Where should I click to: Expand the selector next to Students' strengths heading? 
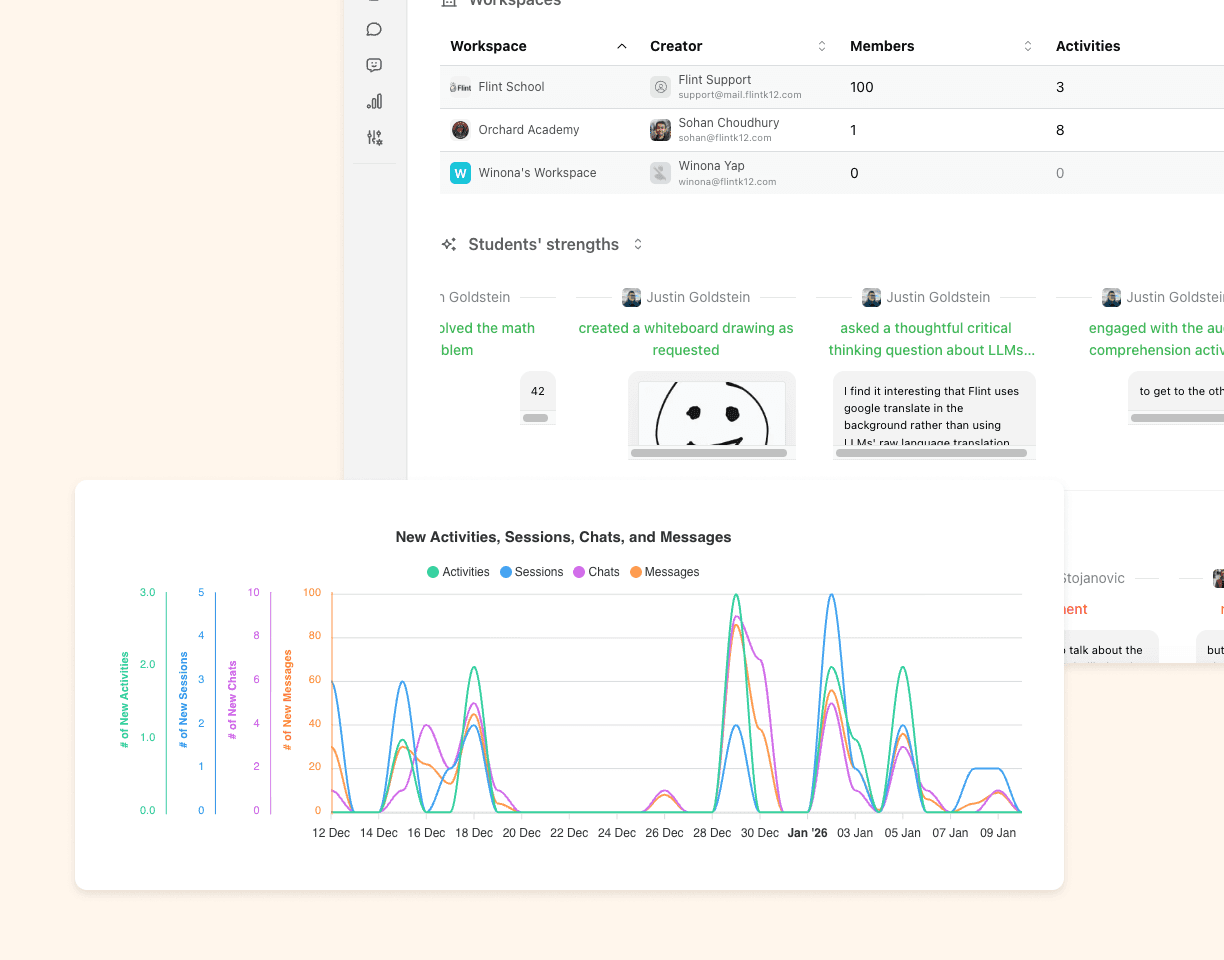[x=638, y=243]
